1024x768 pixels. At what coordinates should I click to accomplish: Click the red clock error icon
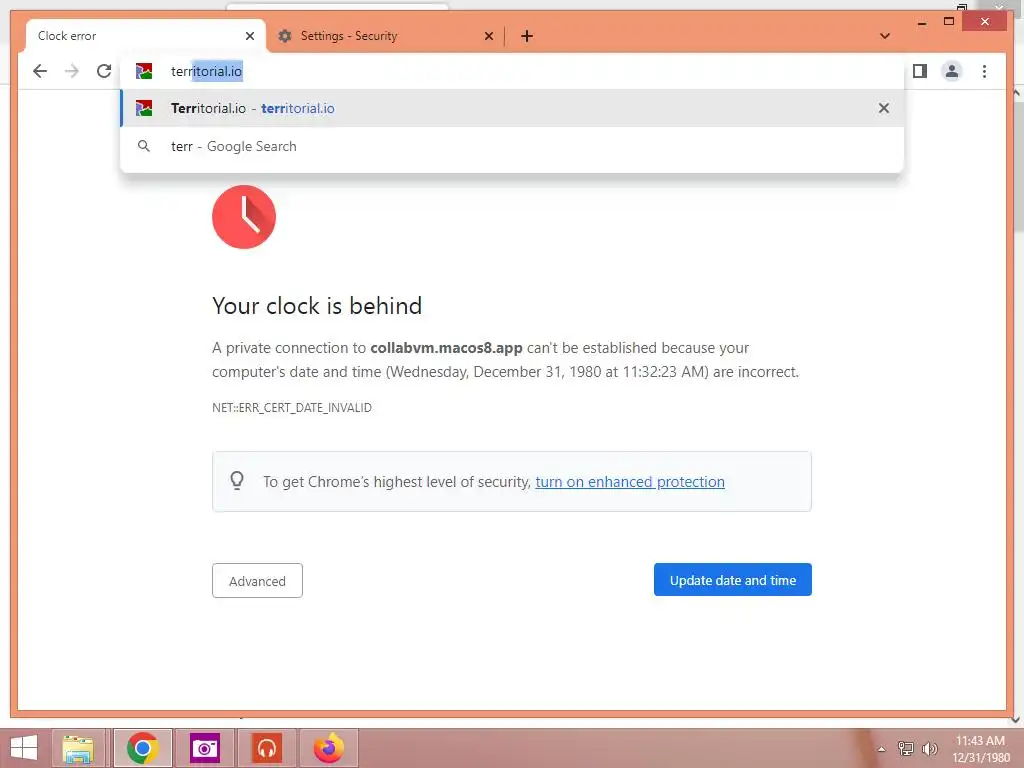pos(244,217)
